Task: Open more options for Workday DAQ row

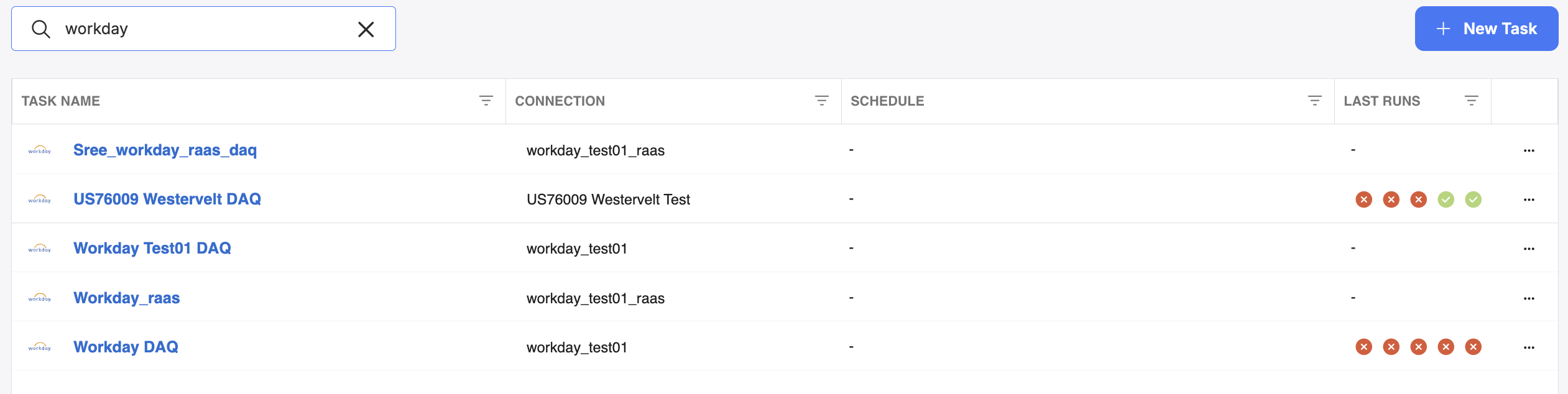Action: point(1529,347)
